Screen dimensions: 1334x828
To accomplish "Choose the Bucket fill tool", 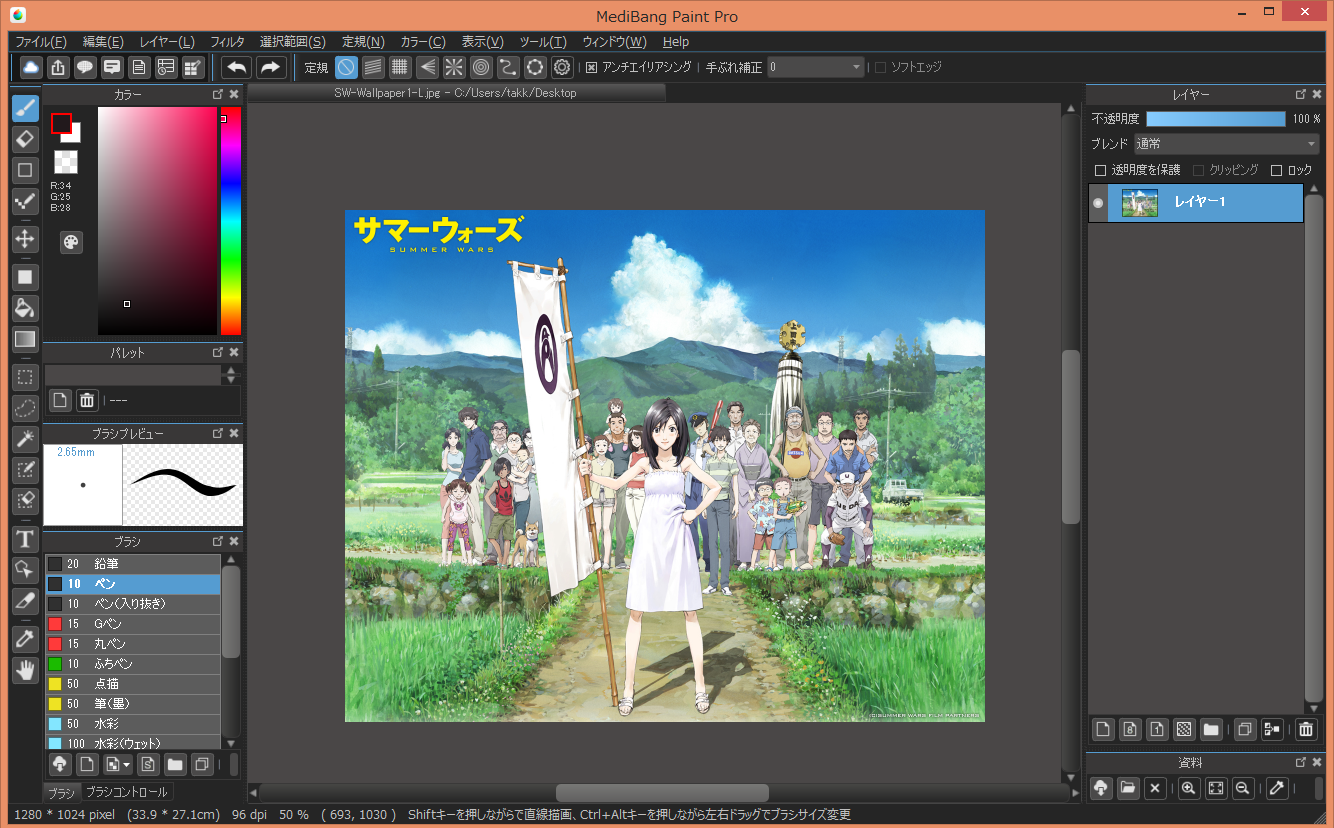I will pyautogui.click(x=26, y=308).
